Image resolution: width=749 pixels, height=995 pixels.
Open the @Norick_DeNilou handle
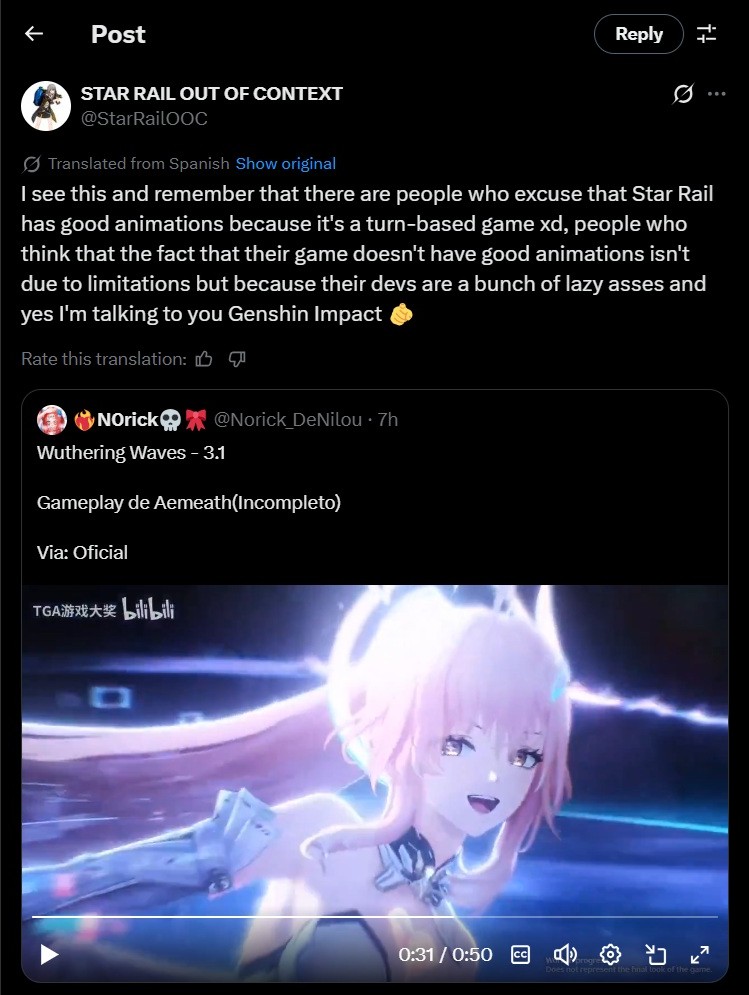point(288,419)
